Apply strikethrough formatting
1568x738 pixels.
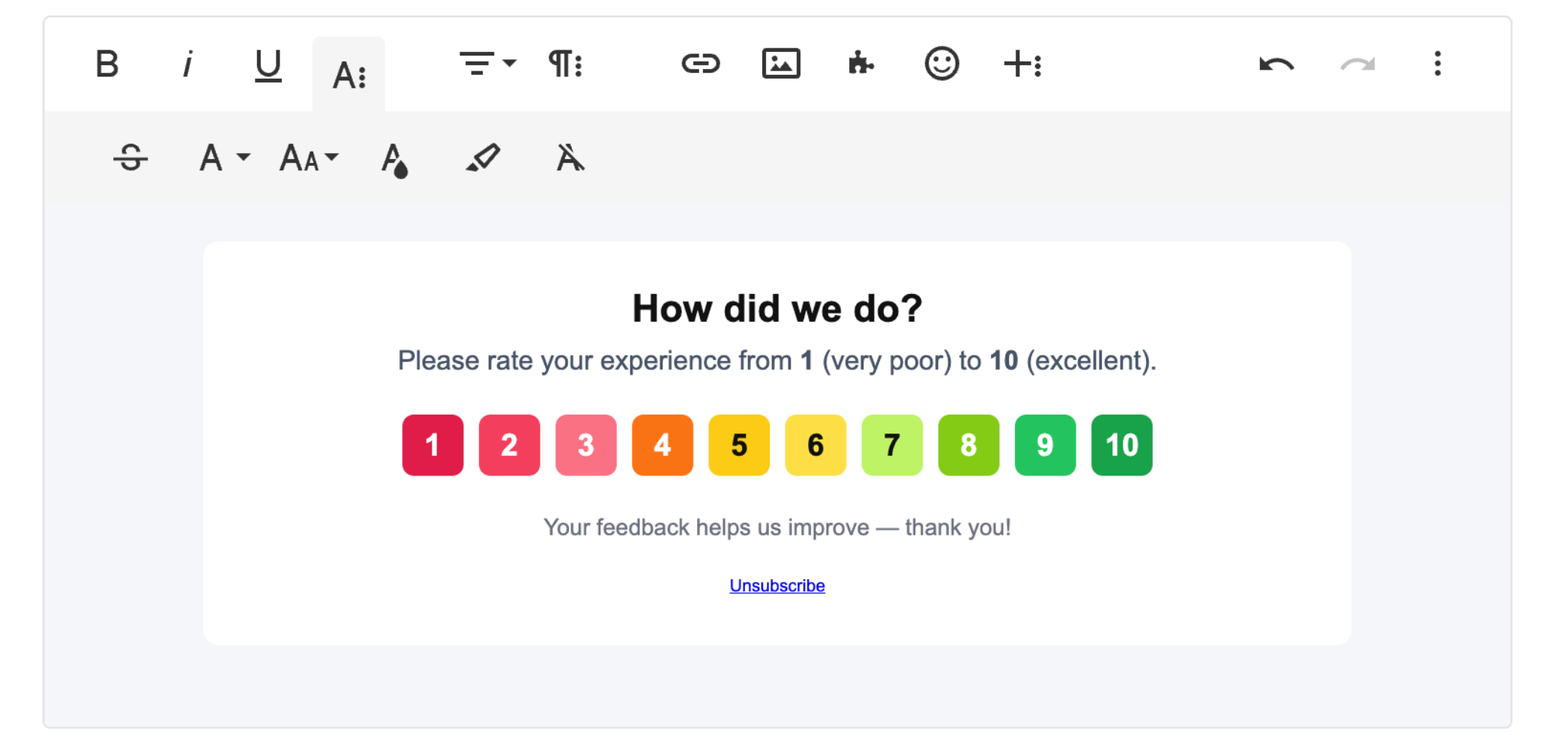coord(130,158)
